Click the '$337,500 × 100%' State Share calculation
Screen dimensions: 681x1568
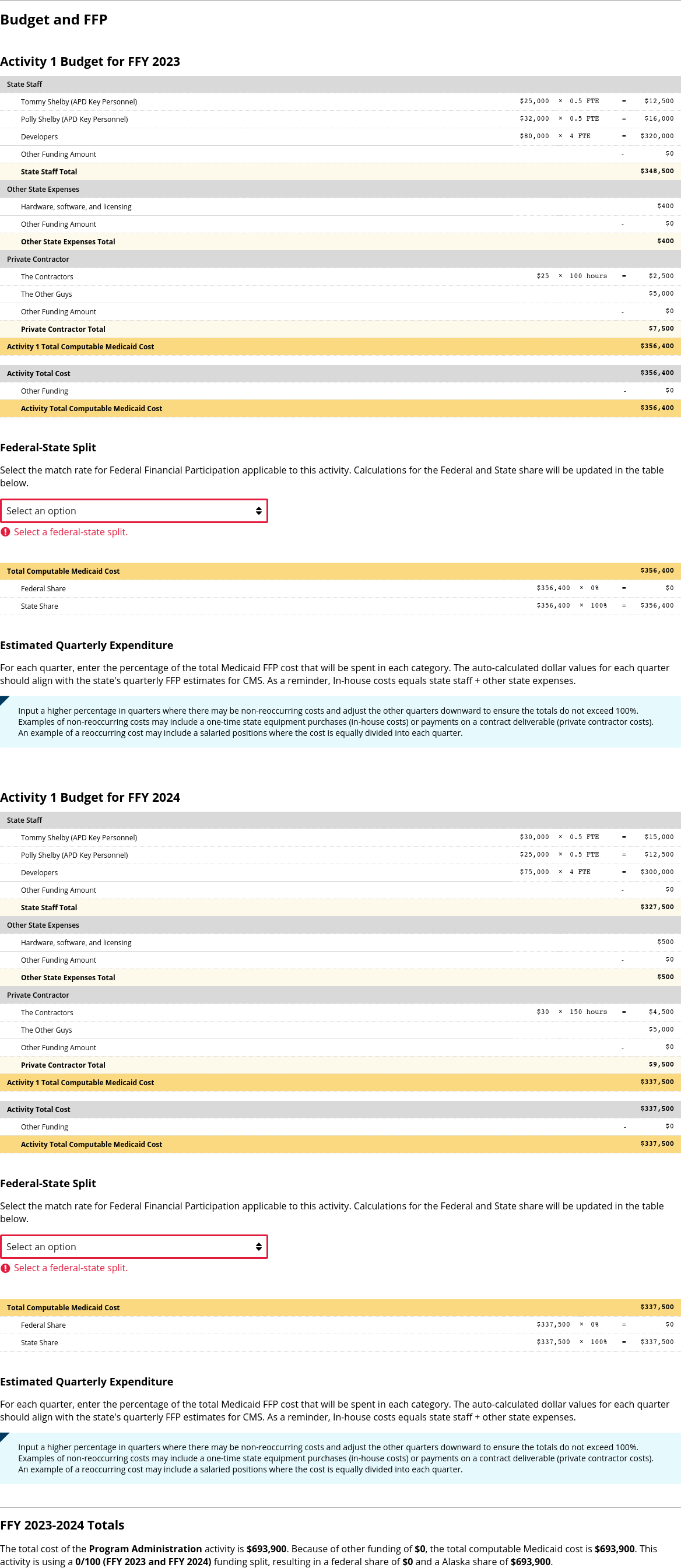point(571,1342)
